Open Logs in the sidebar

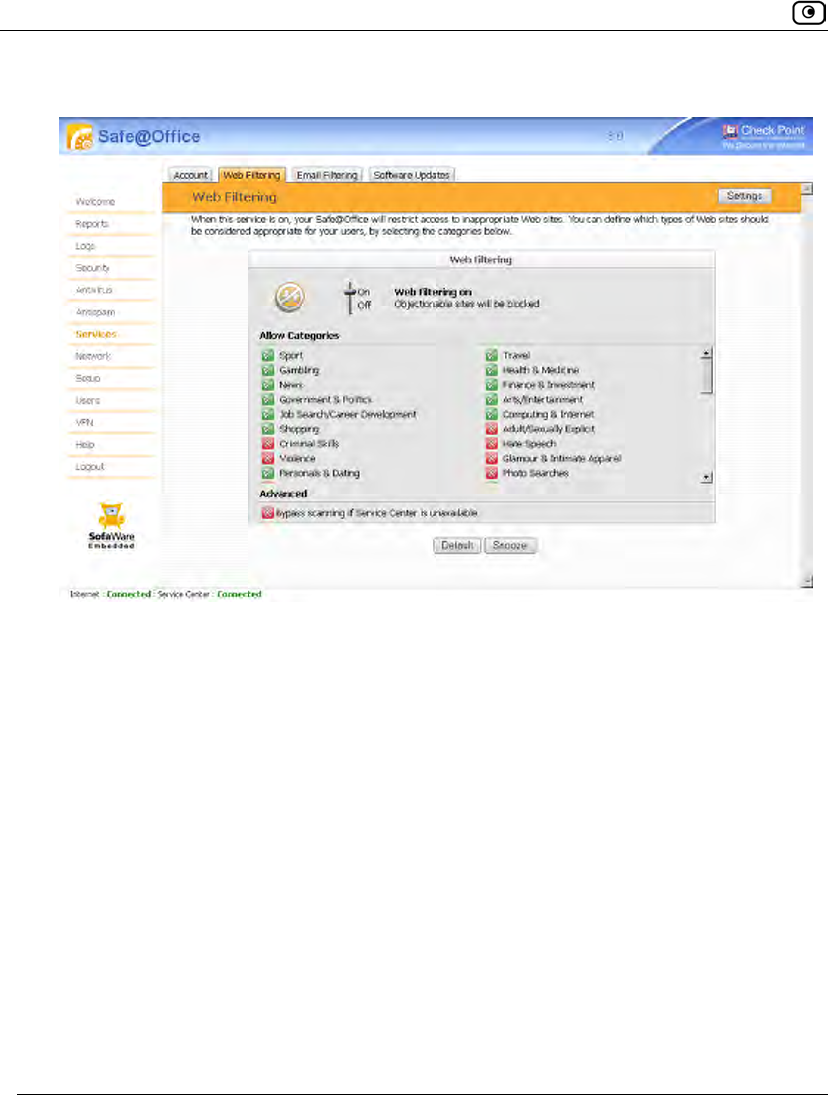click(x=85, y=246)
